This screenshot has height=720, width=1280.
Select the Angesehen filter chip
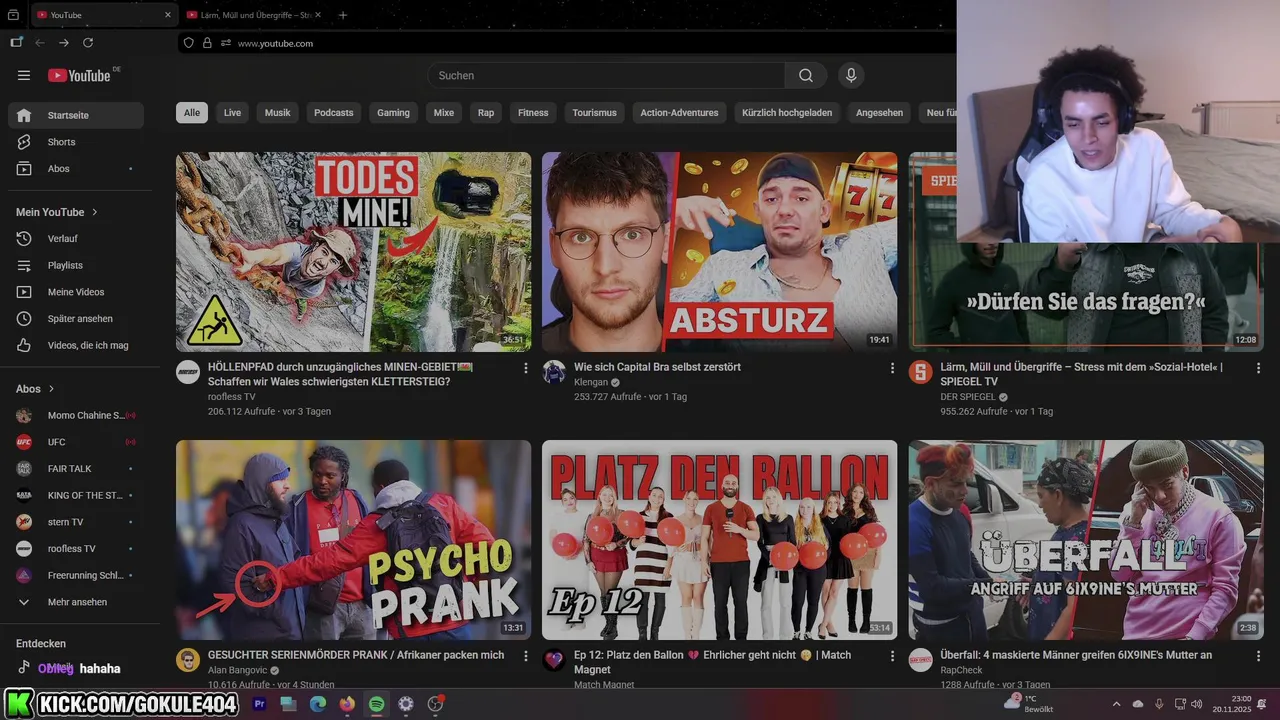coord(880,113)
